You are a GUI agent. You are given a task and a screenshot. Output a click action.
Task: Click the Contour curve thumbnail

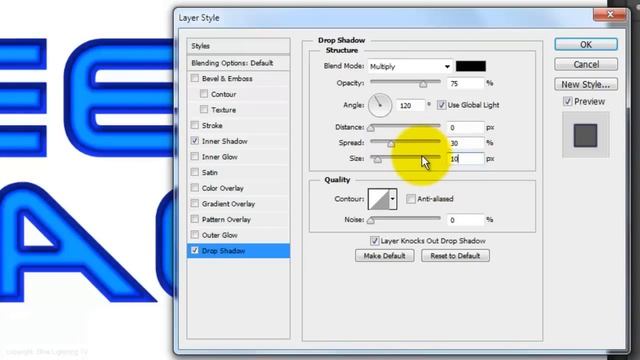pos(378,199)
